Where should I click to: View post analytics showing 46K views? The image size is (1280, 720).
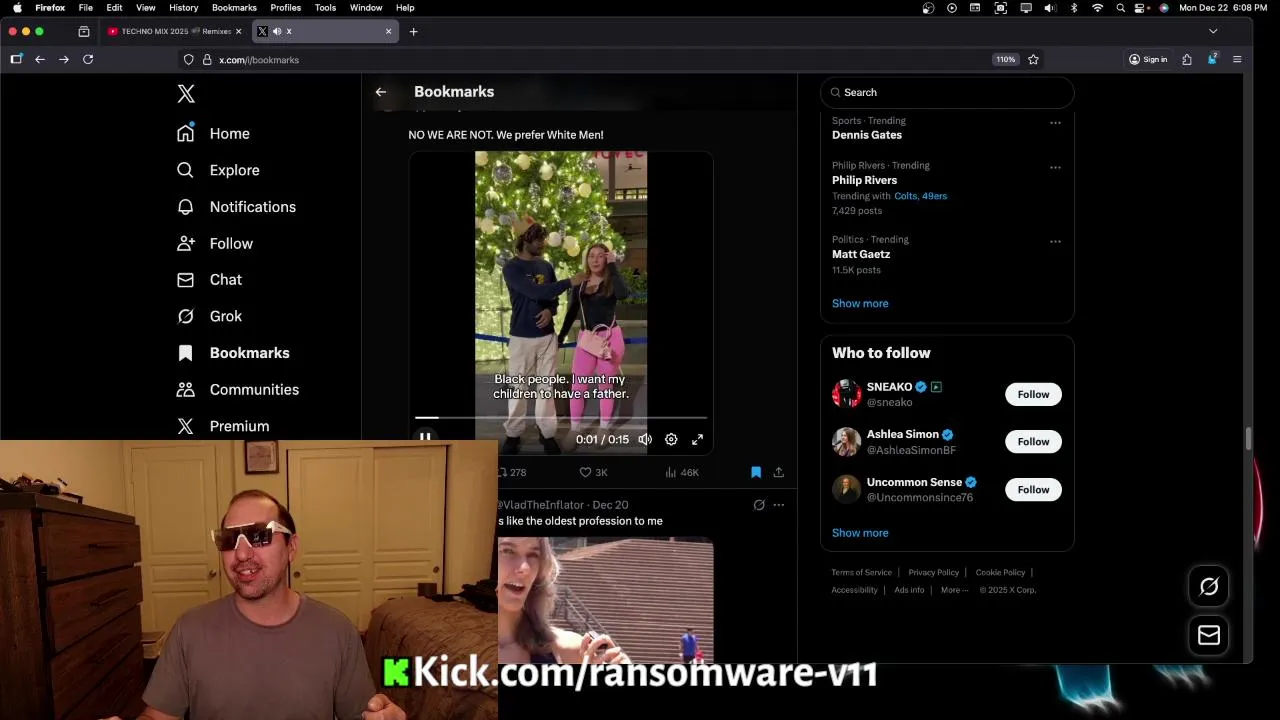coord(682,472)
